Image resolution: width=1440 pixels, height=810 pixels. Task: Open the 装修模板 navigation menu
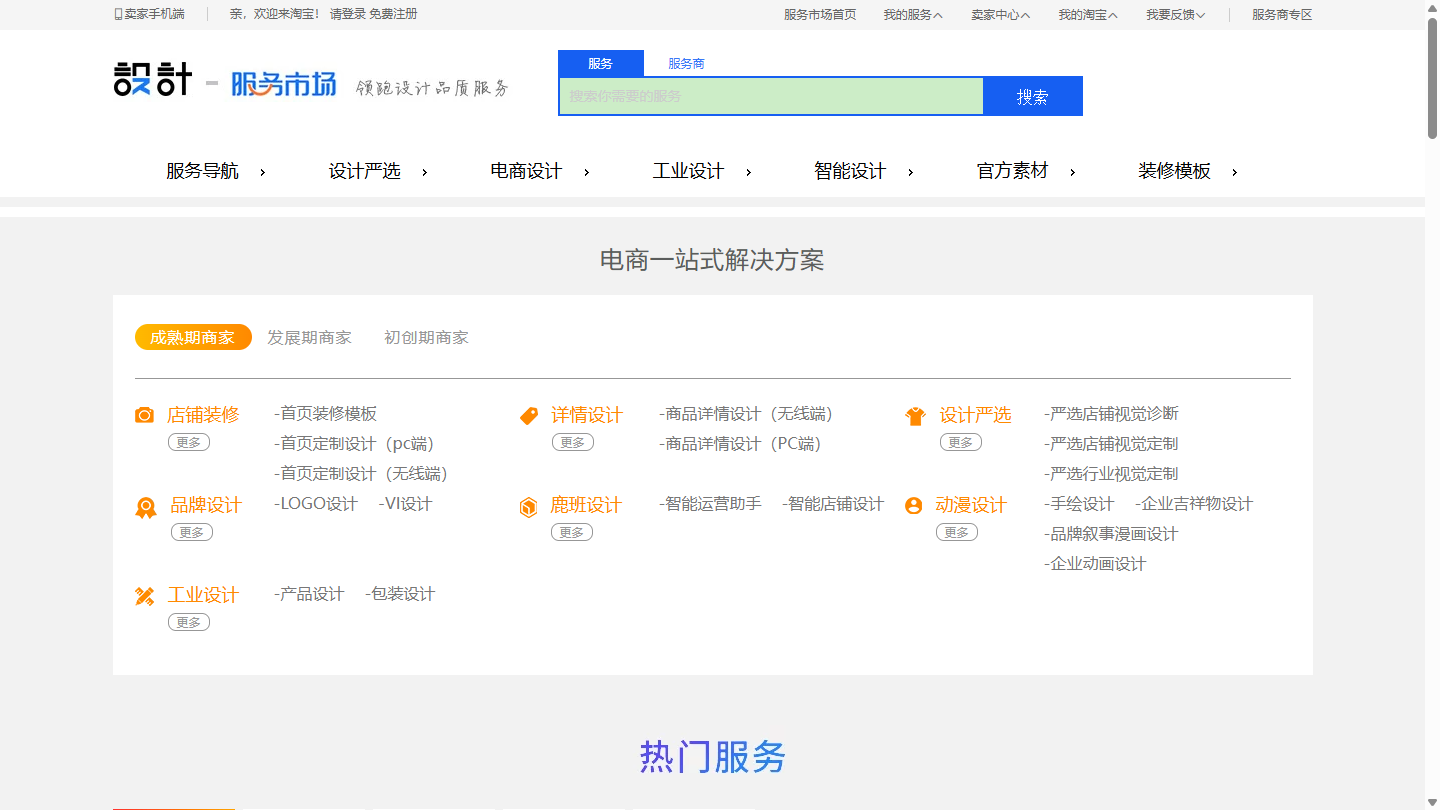(1188, 171)
